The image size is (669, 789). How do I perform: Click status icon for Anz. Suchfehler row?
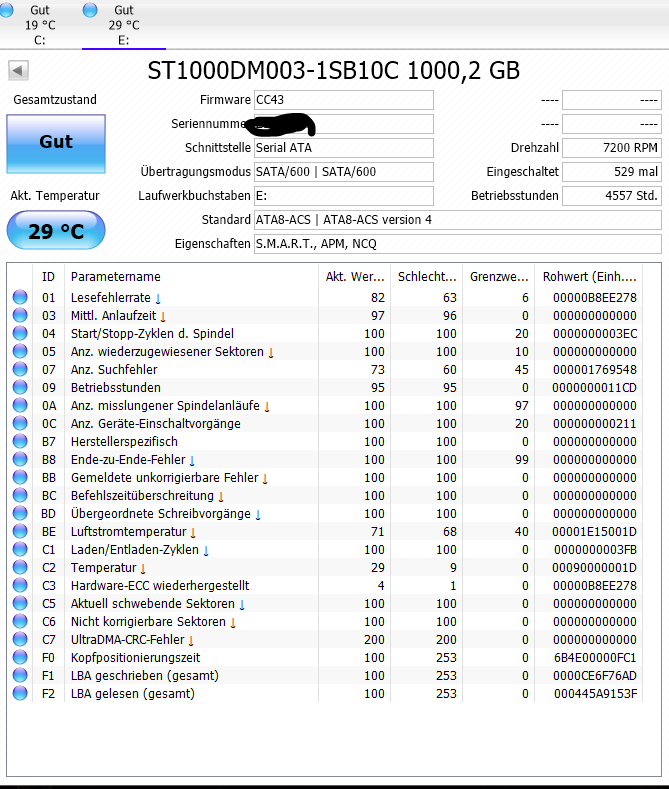(20, 369)
